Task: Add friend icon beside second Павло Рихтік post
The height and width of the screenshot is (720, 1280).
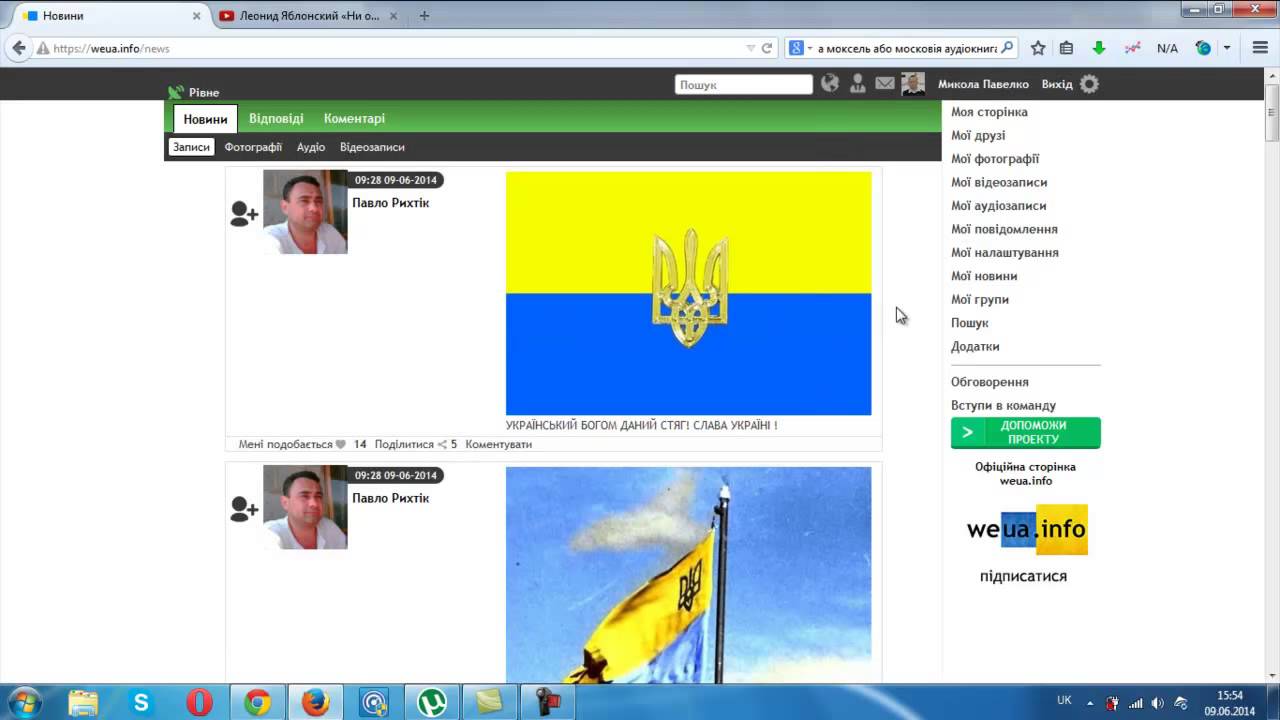Action: click(x=244, y=509)
